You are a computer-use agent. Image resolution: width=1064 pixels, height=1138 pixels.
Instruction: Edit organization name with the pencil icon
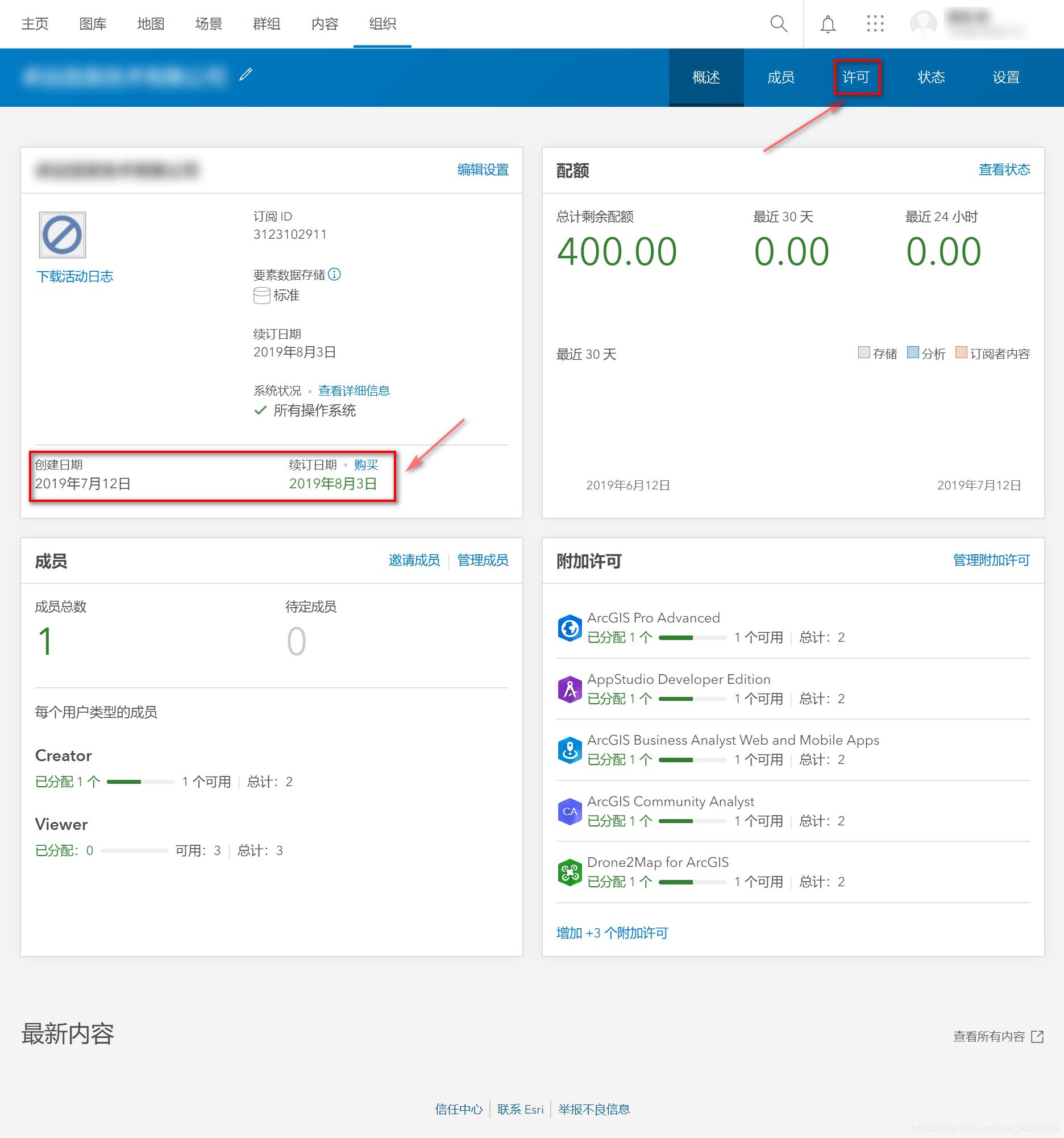tap(246, 74)
